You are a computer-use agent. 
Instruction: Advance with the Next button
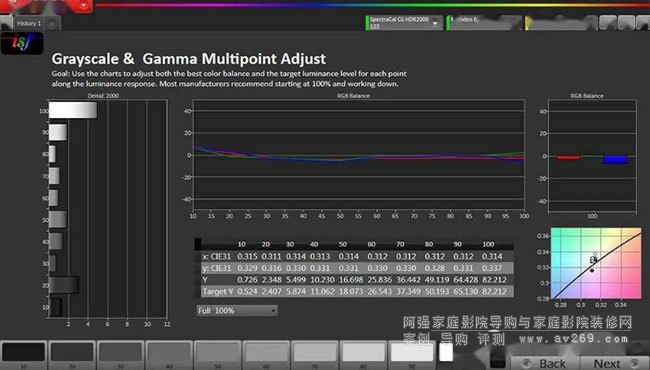(x=614, y=363)
